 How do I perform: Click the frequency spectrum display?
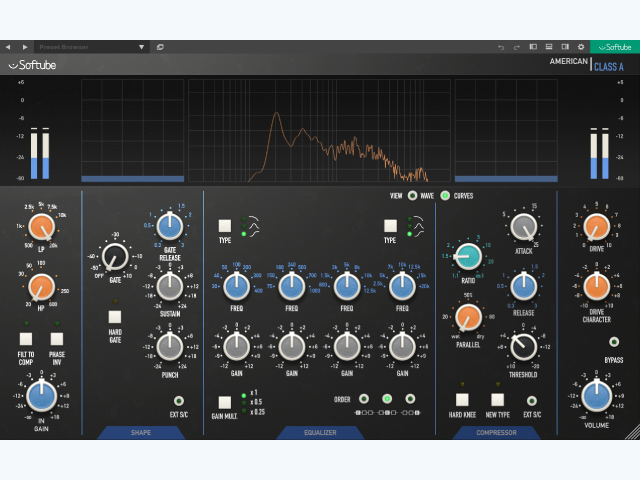coord(319,130)
